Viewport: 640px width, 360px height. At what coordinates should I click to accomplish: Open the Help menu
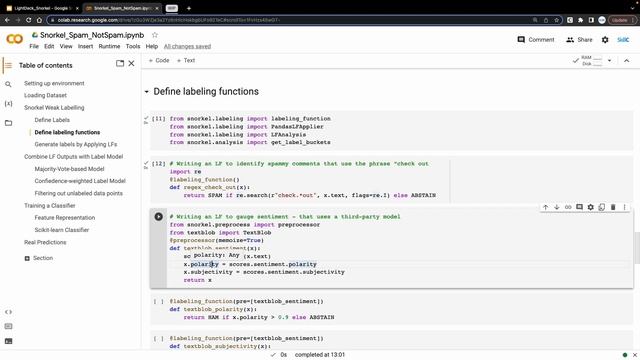click(152, 47)
